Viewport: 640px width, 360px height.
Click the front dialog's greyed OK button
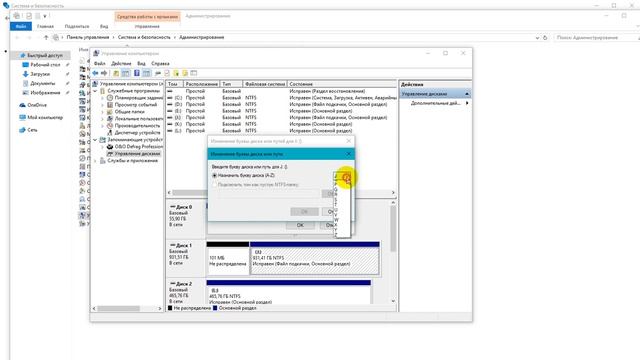coord(304,211)
